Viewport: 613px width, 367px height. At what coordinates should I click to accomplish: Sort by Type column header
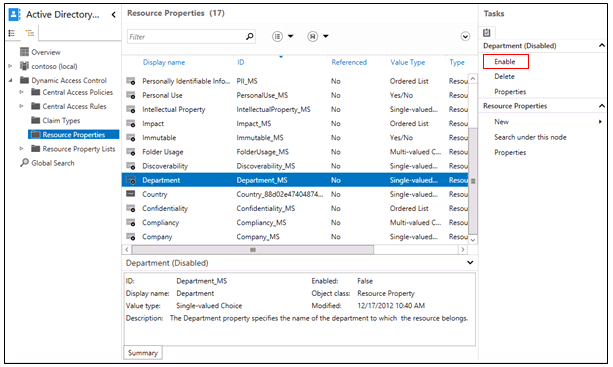457,63
